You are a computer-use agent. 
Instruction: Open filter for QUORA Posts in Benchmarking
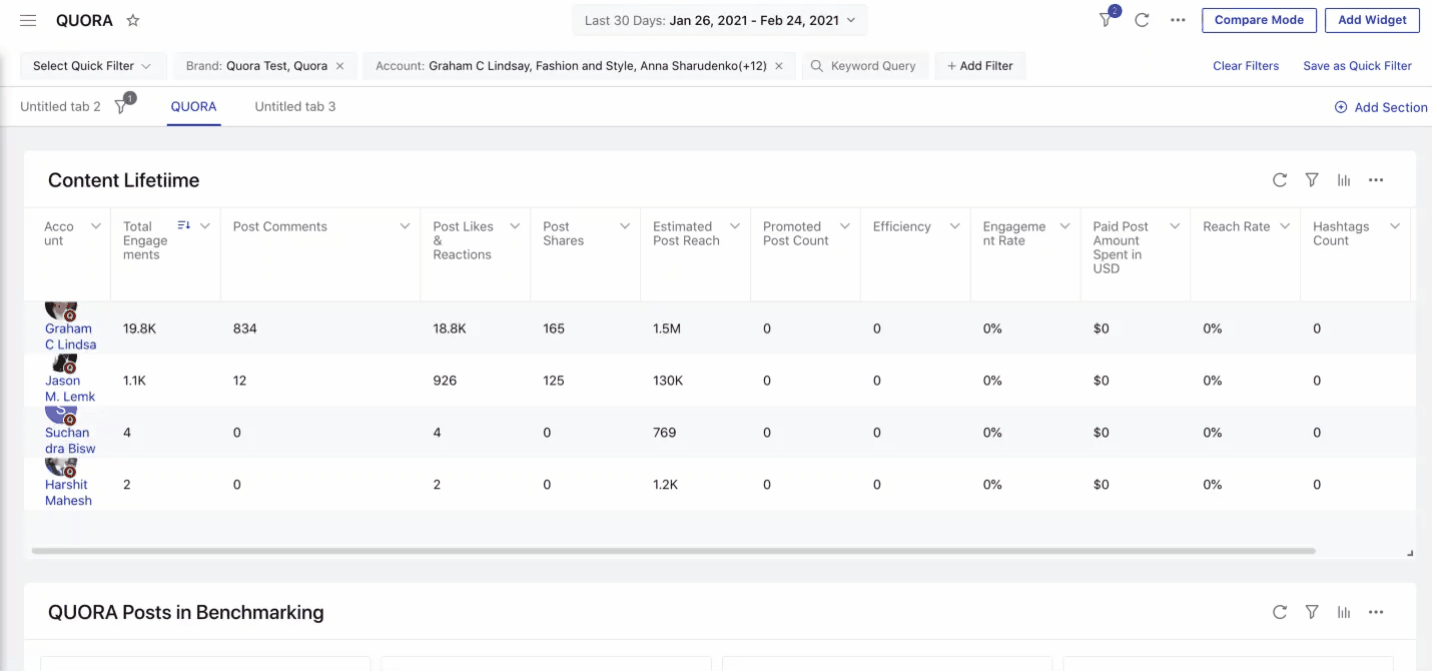point(1312,612)
